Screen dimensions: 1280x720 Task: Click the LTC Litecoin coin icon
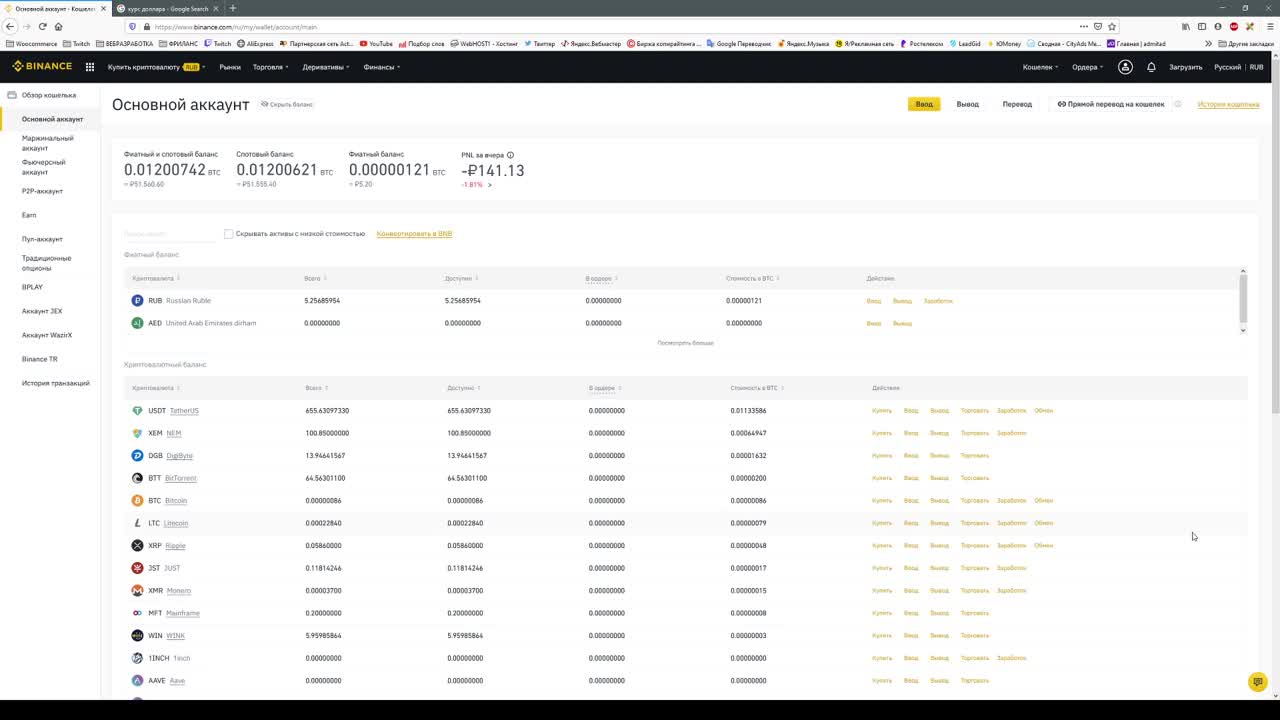point(138,523)
